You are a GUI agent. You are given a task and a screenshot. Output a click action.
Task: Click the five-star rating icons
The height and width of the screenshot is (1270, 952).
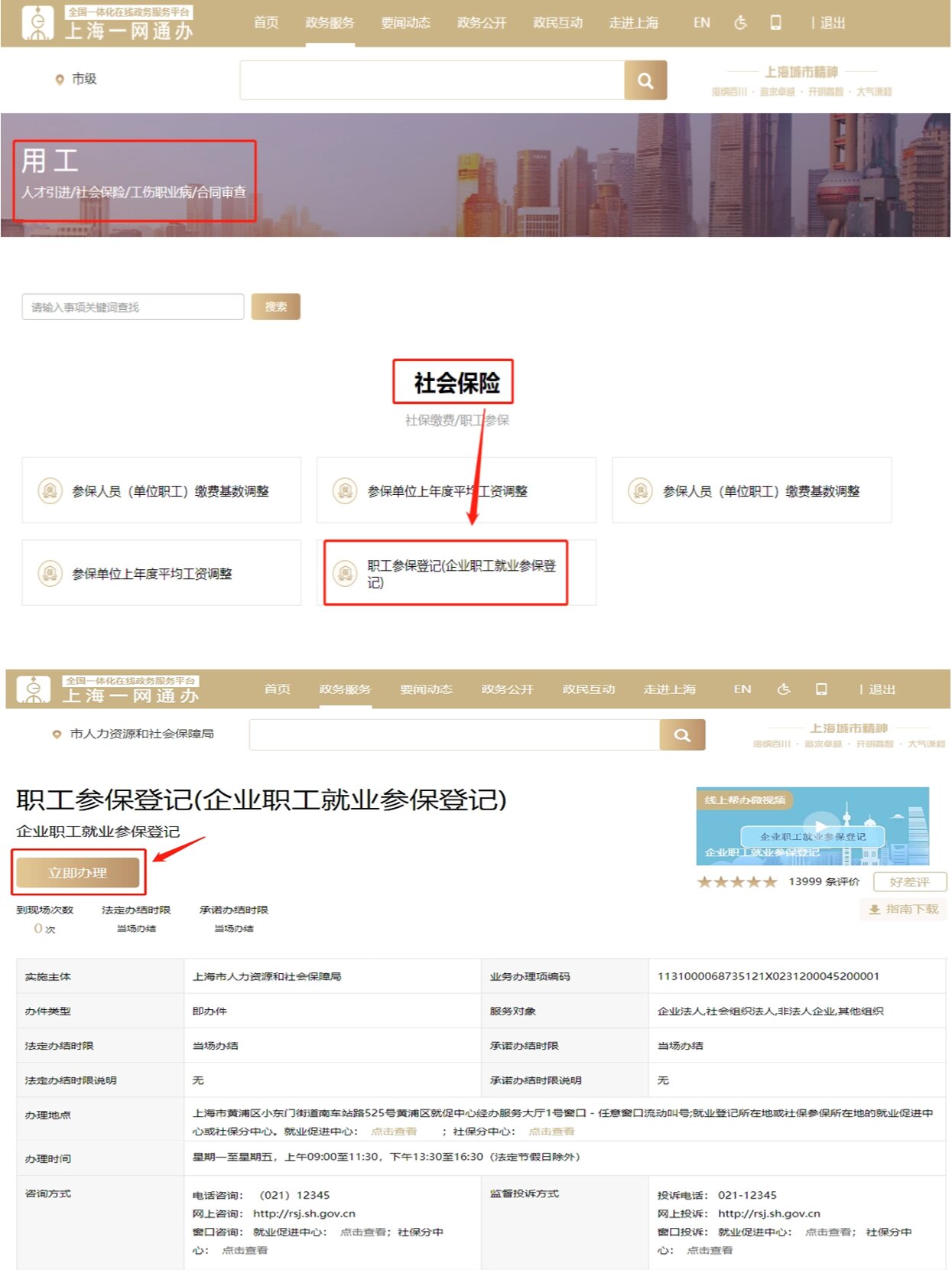(x=737, y=882)
